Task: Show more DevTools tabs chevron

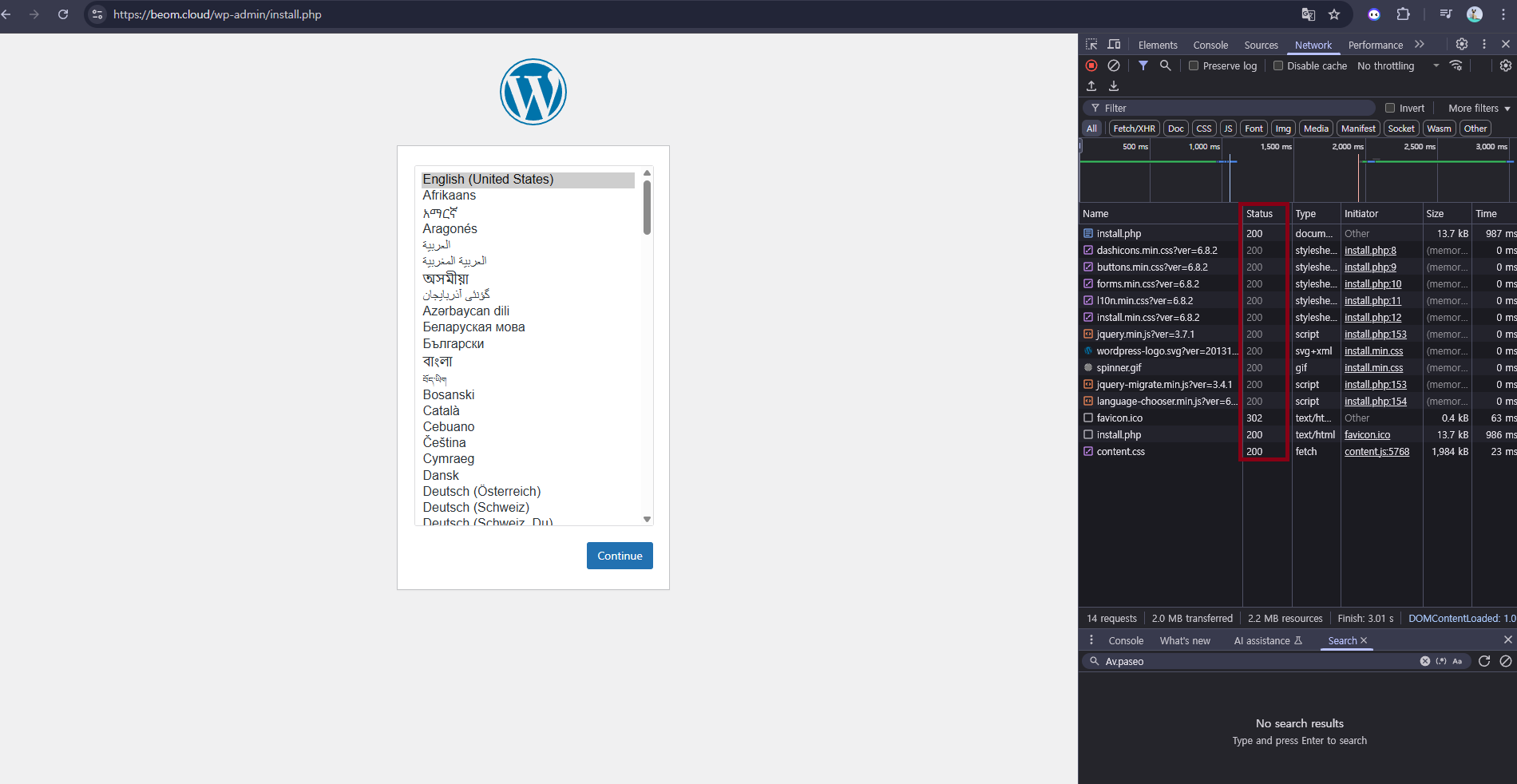Action: [x=1419, y=45]
